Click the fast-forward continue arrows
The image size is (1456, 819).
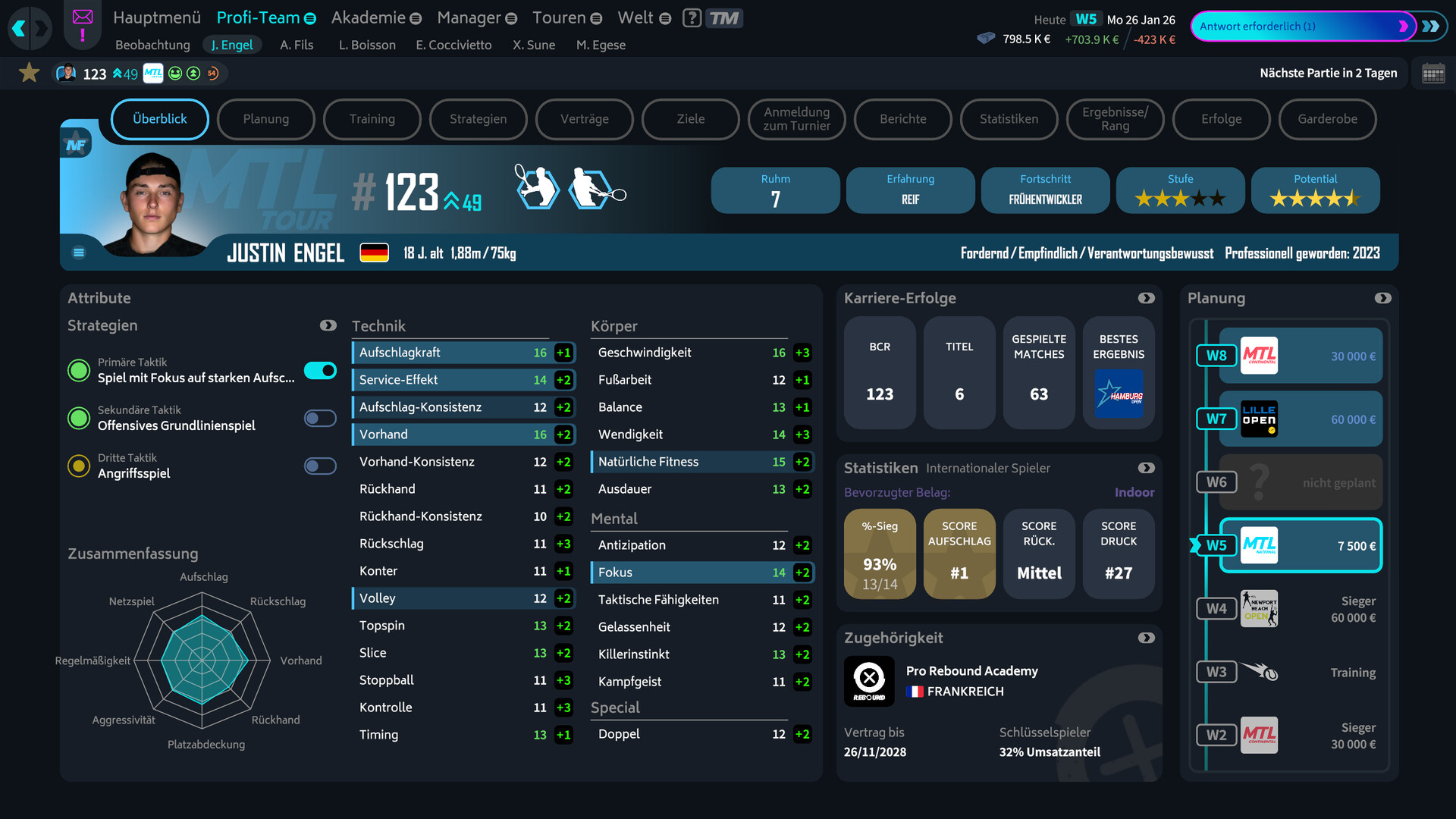pyautogui.click(x=1431, y=27)
